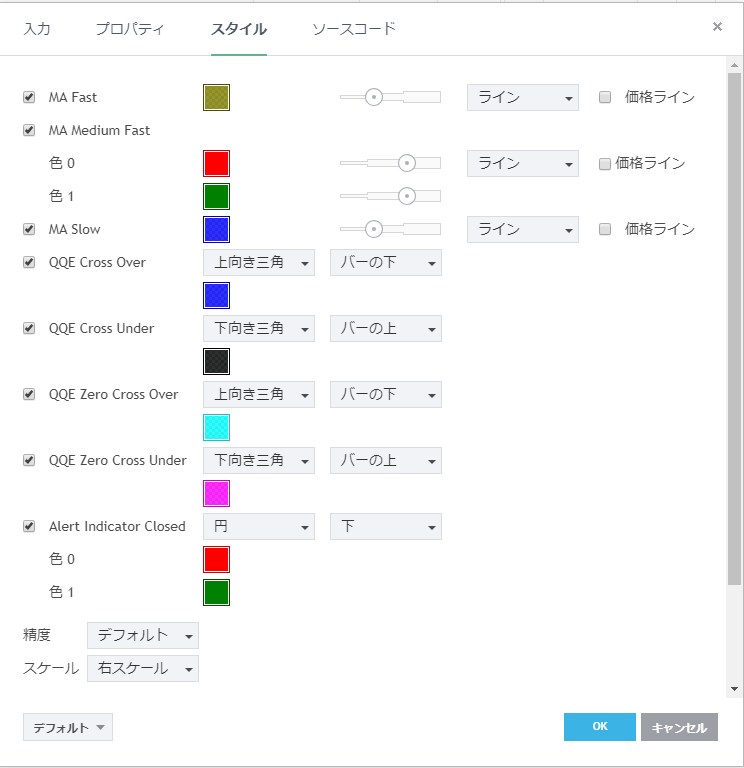Click the キャンセル button
The width and height of the screenshot is (744, 768).
(679, 727)
